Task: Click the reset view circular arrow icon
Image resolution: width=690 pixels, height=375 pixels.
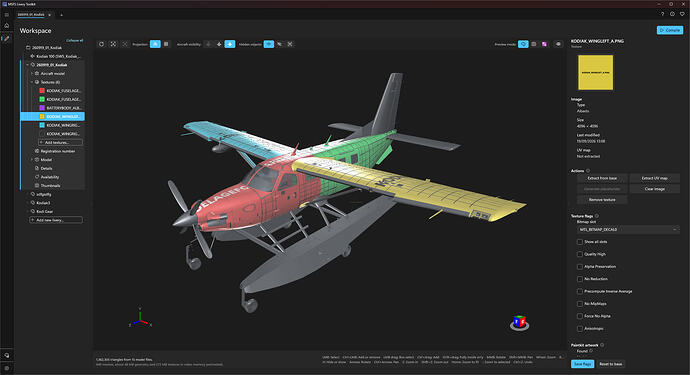Action: 102,44
